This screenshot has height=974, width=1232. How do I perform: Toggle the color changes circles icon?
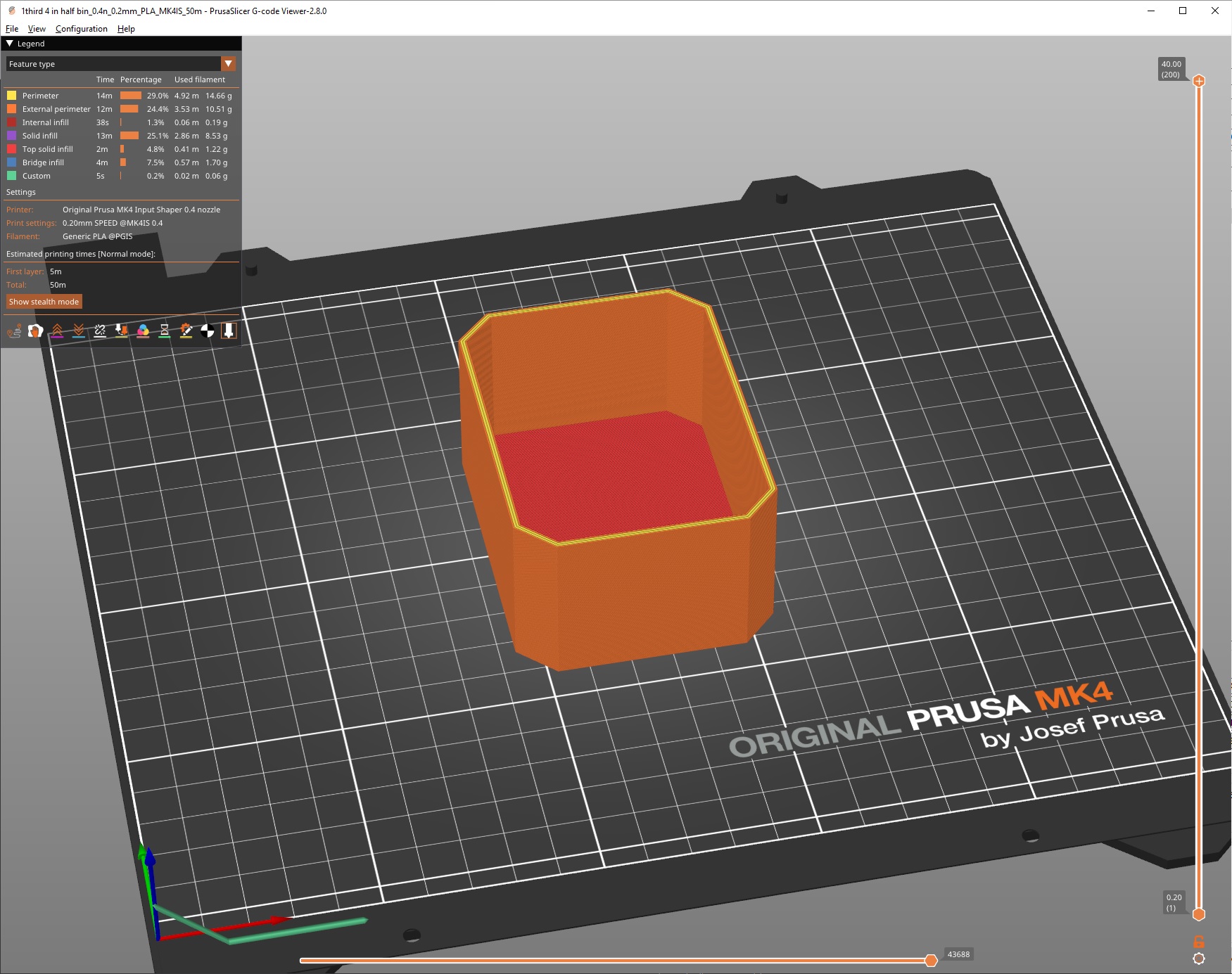click(x=143, y=331)
